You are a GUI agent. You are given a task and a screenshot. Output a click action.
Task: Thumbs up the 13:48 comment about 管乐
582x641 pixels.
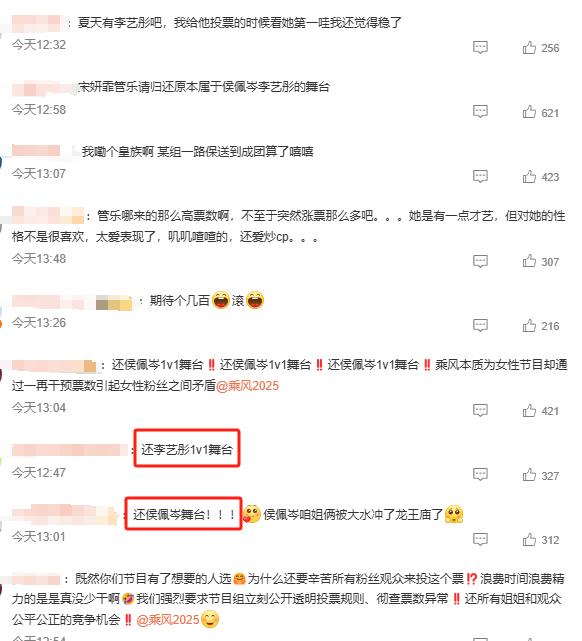[x=529, y=261]
